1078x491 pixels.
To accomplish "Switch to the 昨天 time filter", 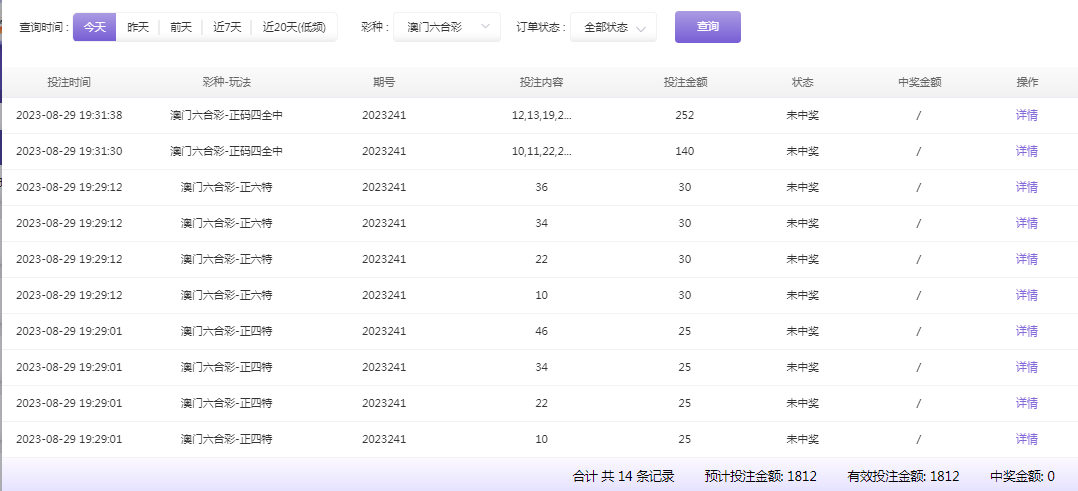I will pos(138,27).
